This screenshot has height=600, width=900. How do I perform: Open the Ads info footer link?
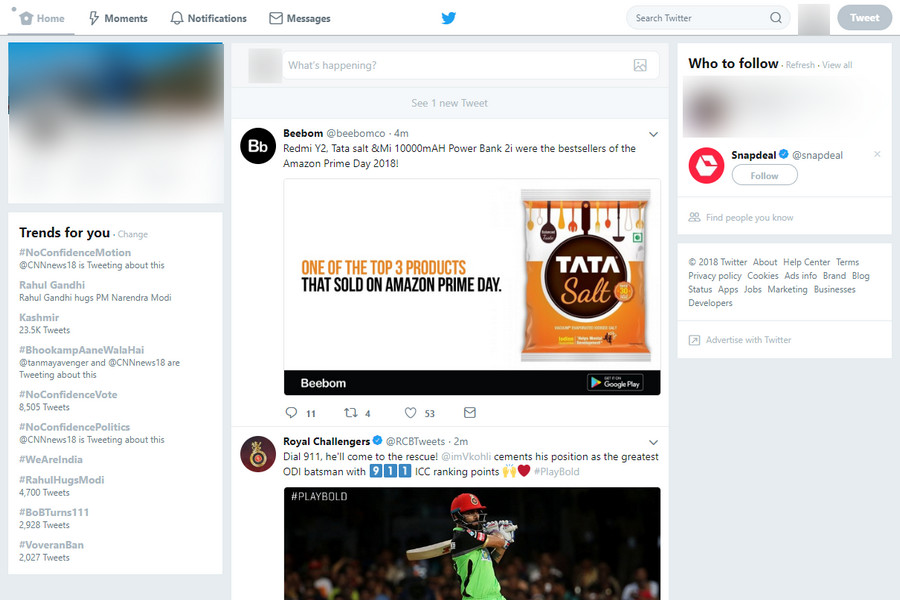(x=801, y=276)
